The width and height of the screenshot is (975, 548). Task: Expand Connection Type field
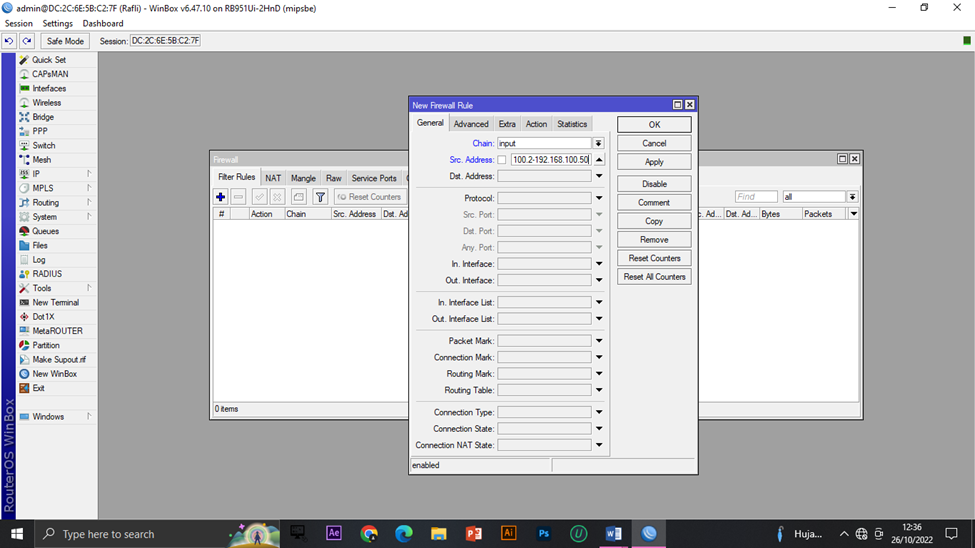point(599,412)
